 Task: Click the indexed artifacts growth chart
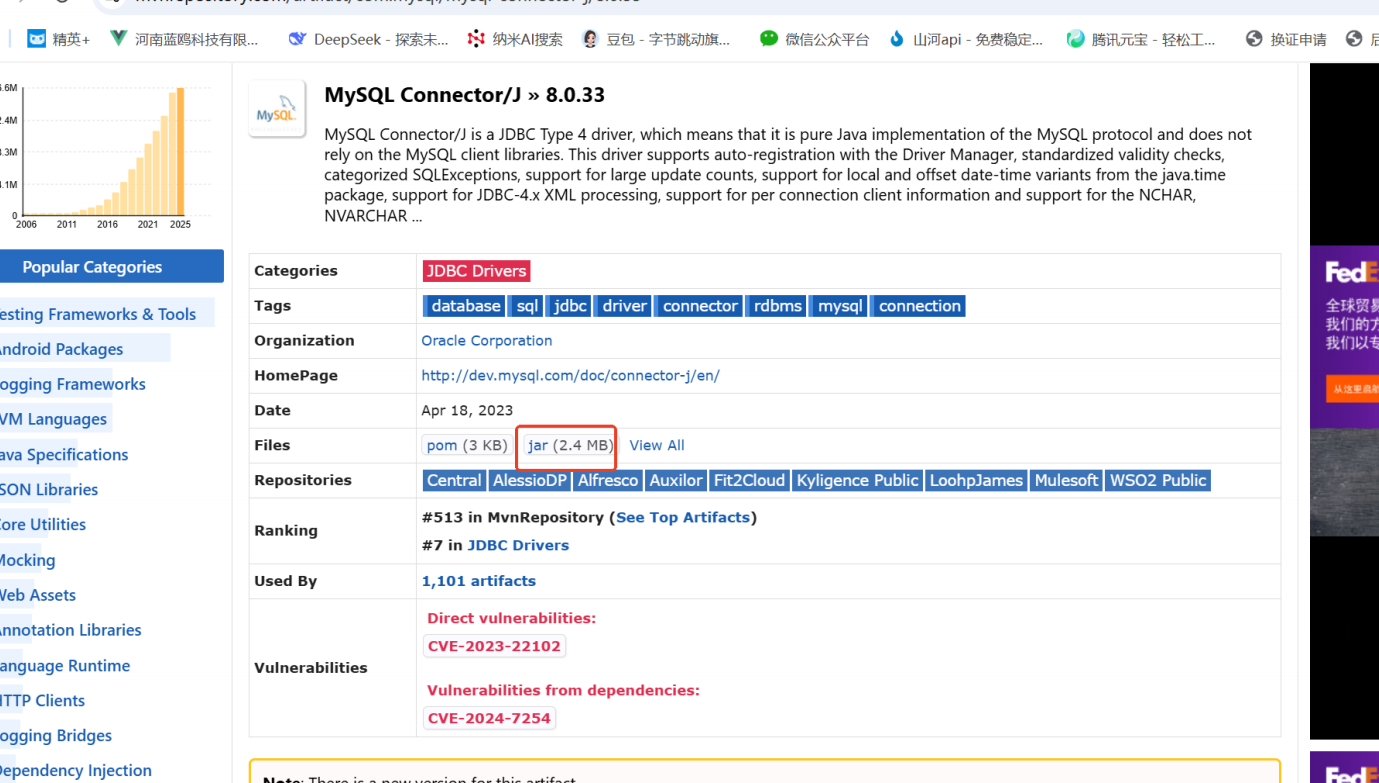(105, 155)
